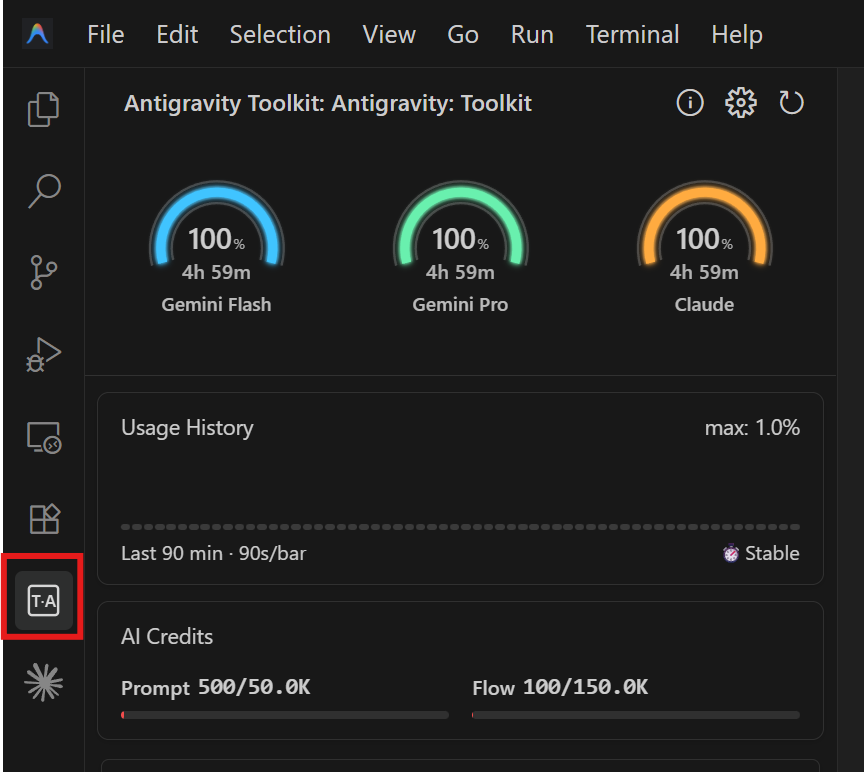Click the Flow 100/150.0K value
Viewport: 864px width, 772px height.
(x=560, y=688)
